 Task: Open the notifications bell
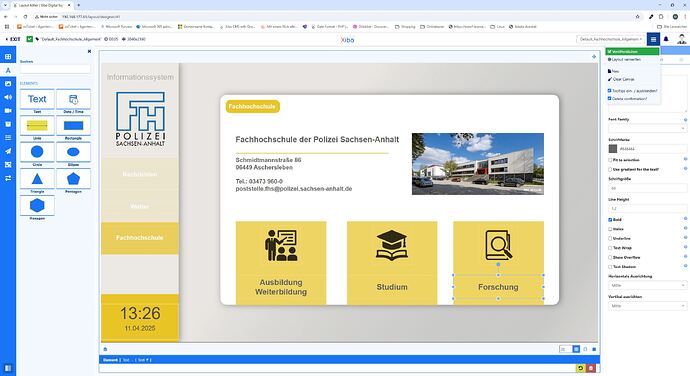tap(666, 39)
